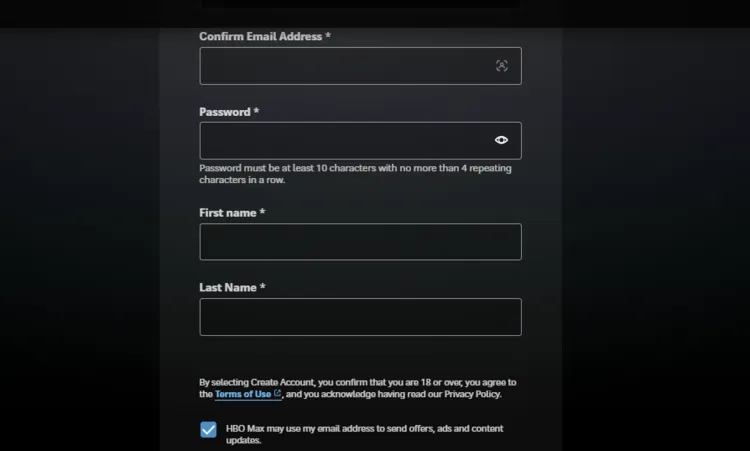Click external link icon beside Terms of Use
Image resolution: width=750 pixels, height=451 pixels.
(x=277, y=394)
